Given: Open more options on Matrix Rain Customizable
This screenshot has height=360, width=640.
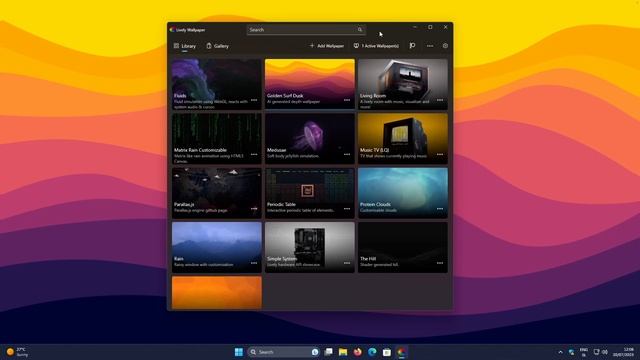Looking at the screenshot, I should click(254, 154).
